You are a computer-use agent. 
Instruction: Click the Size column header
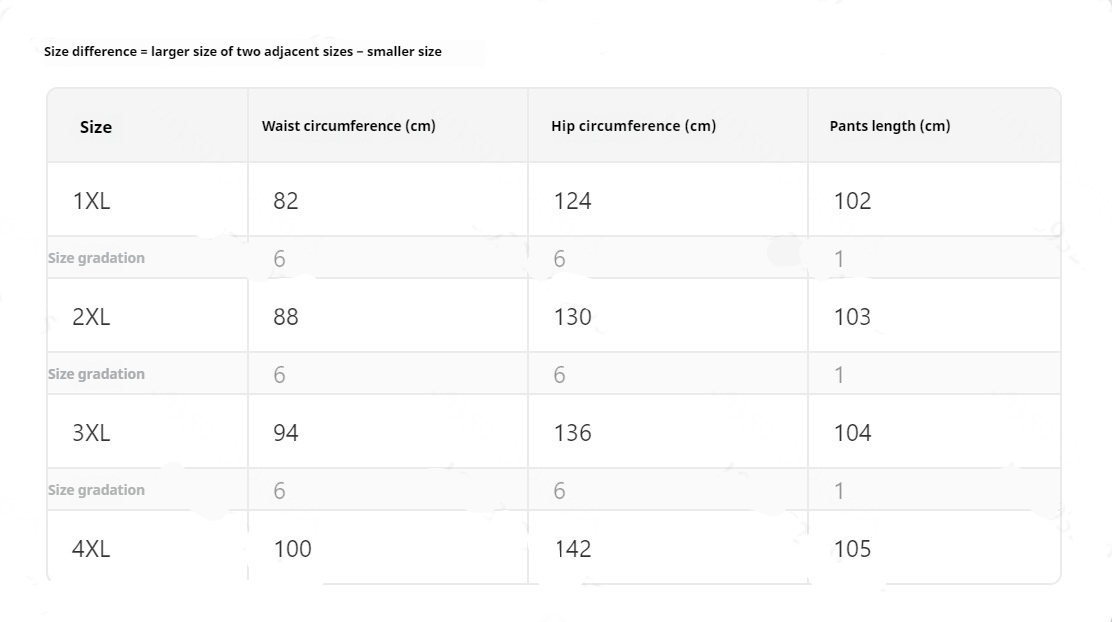pyautogui.click(x=96, y=127)
